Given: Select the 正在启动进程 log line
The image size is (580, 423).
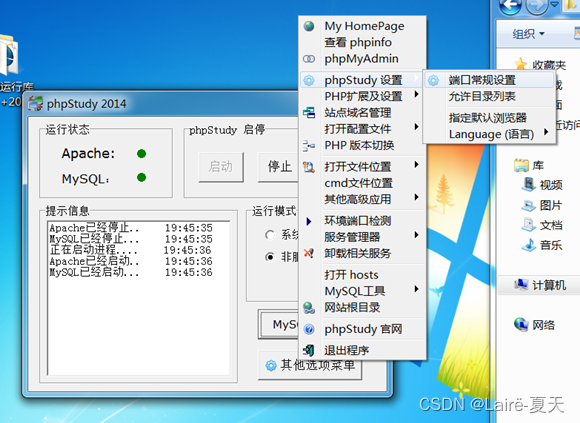Looking at the screenshot, I should point(130,250).
